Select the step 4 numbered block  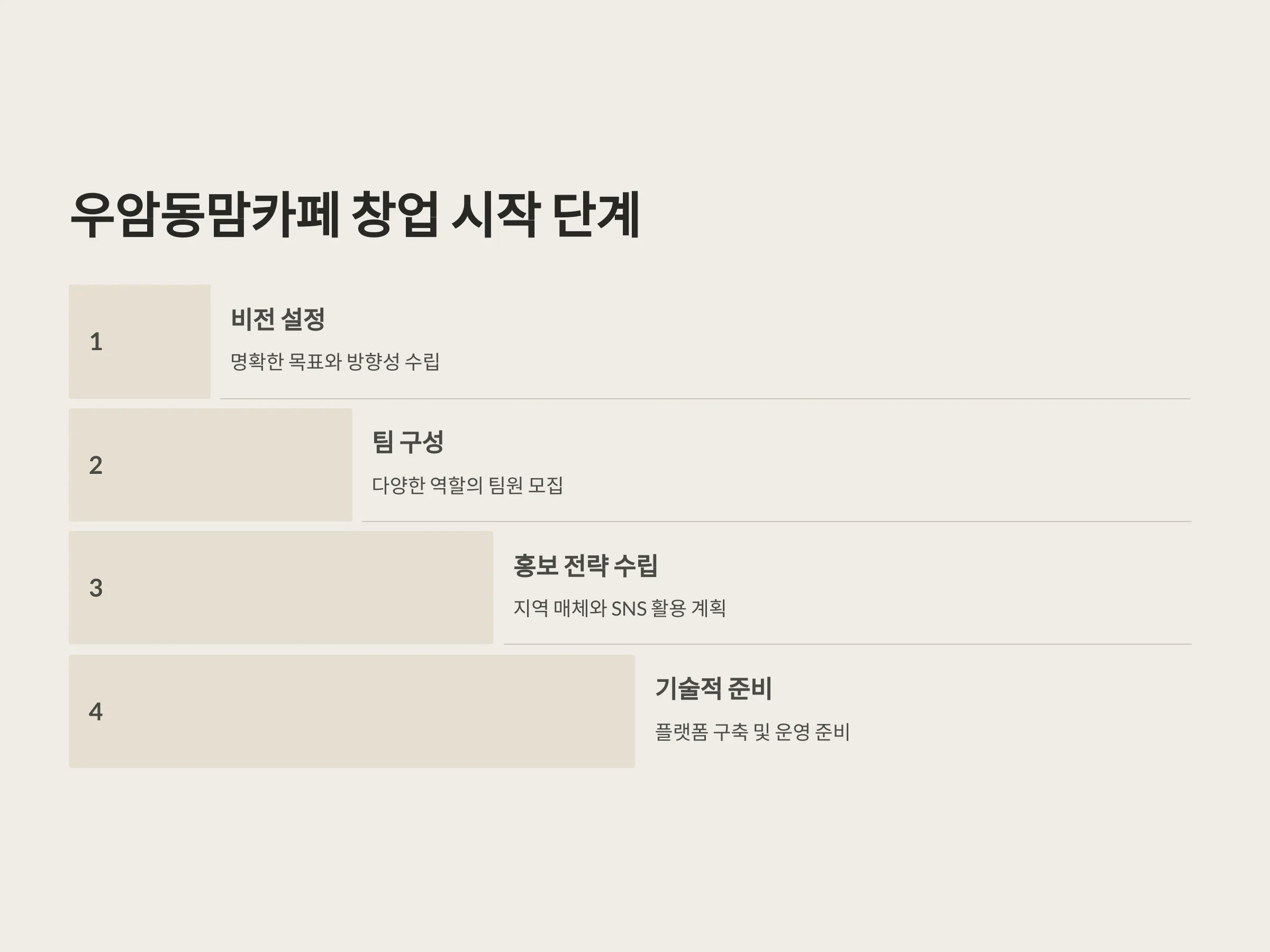[352, 711]
